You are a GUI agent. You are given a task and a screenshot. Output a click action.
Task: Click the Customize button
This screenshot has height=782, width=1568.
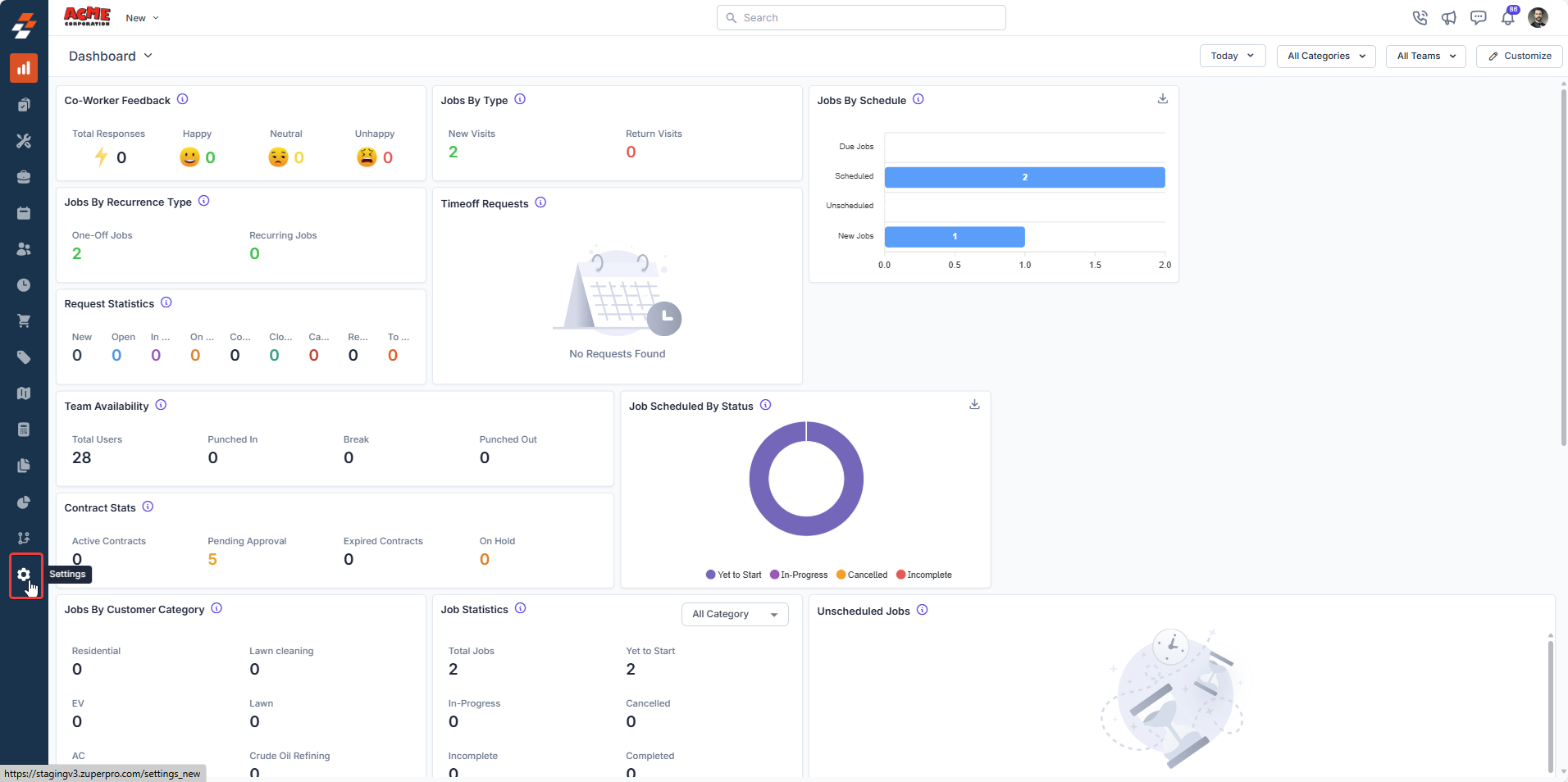click(1520, 56)
